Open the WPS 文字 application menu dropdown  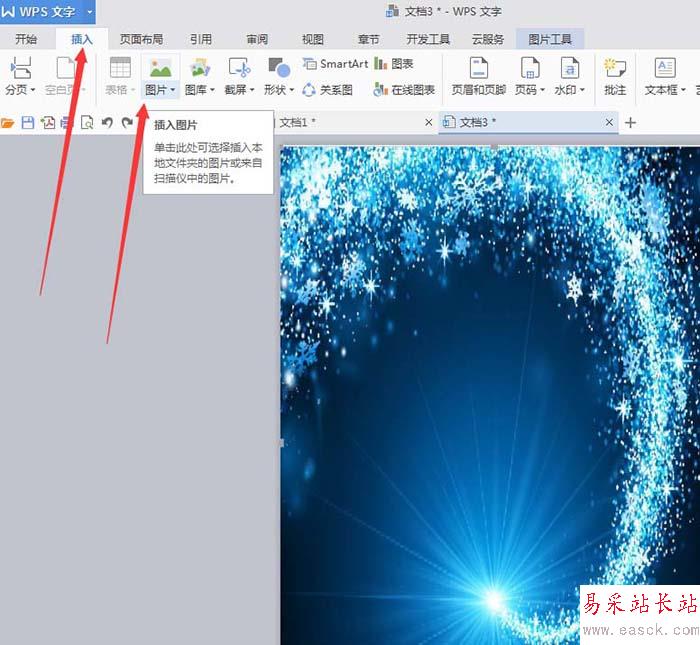(90, 12)
